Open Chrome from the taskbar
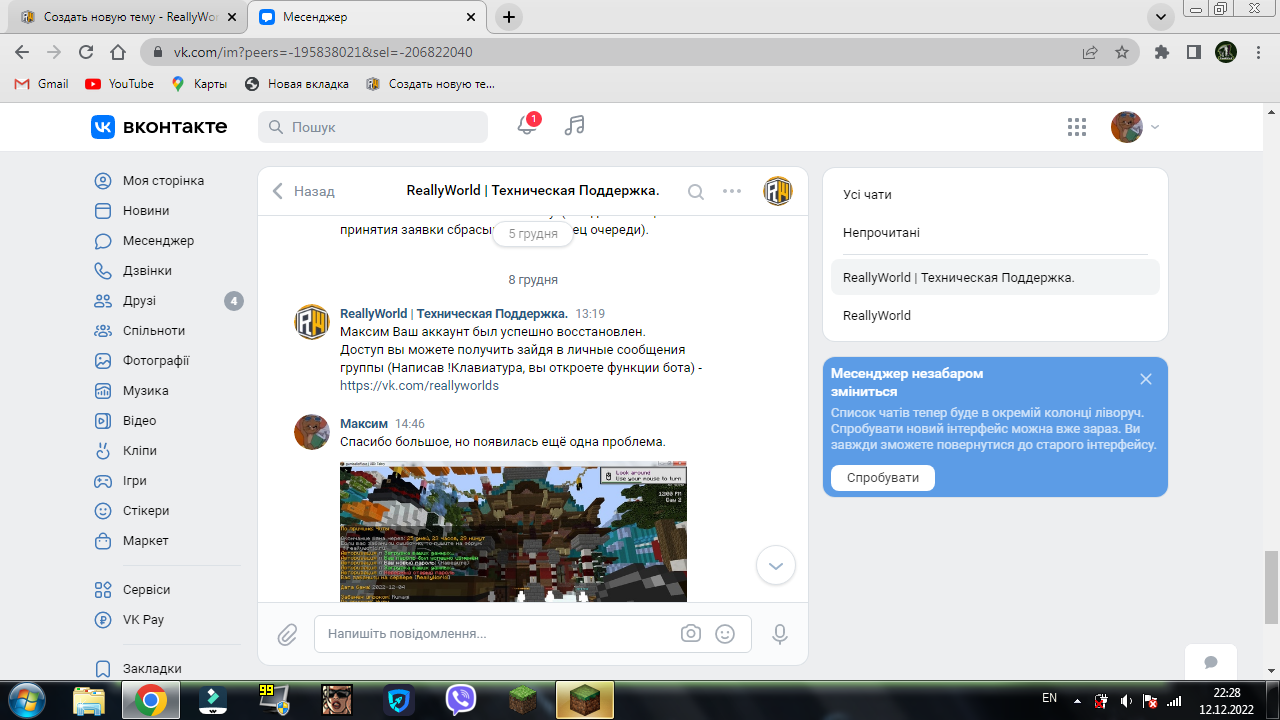 tap(151, 700)
